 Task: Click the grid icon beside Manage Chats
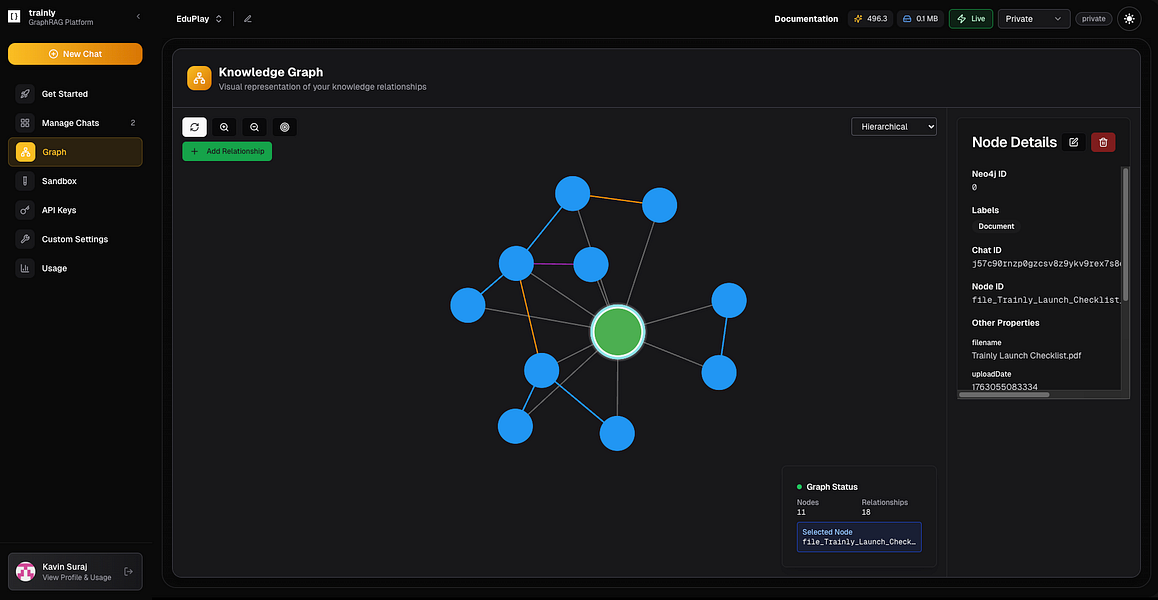pos(25,123)
